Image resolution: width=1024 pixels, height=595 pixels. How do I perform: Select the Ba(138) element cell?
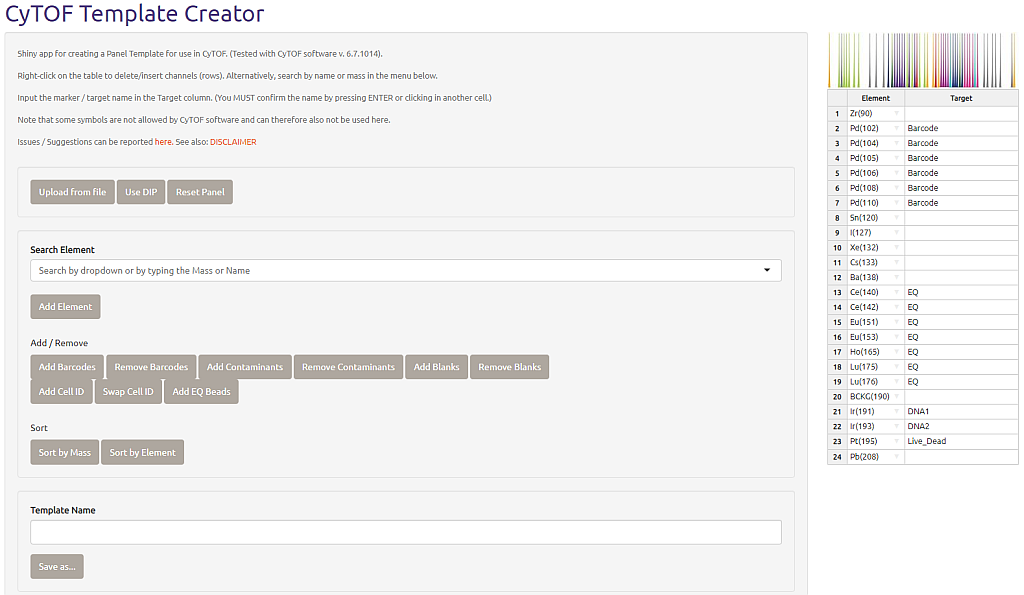point(876,278)
